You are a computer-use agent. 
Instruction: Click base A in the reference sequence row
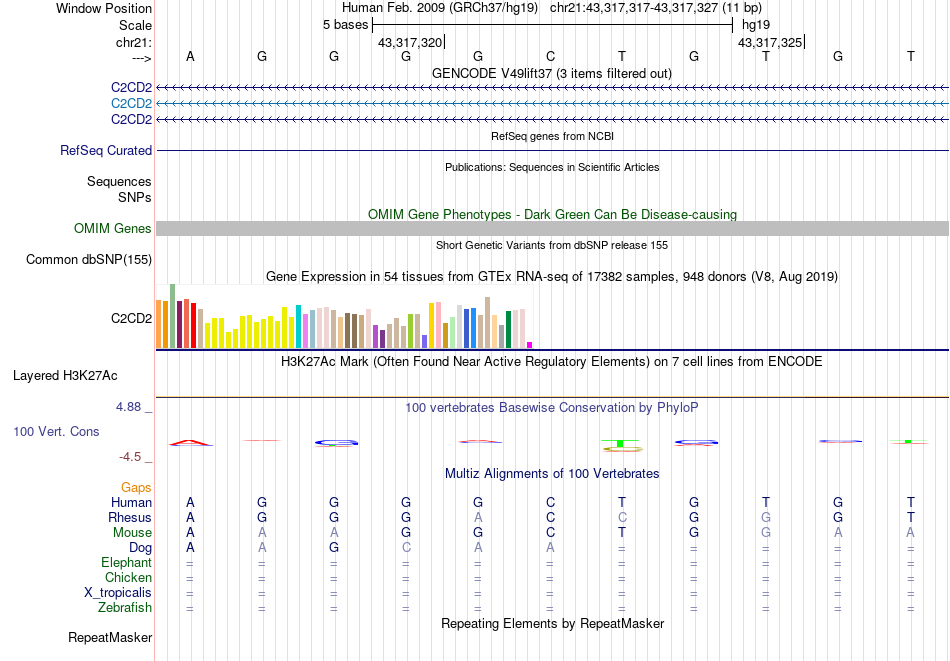pyautogui.click(x=190, y=56)
